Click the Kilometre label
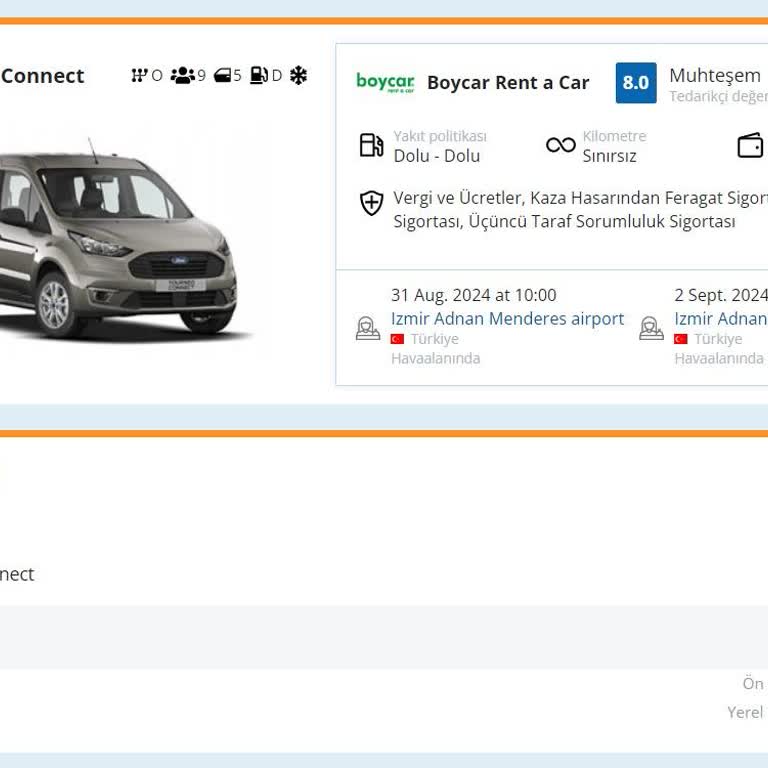 tap(614, 136)
